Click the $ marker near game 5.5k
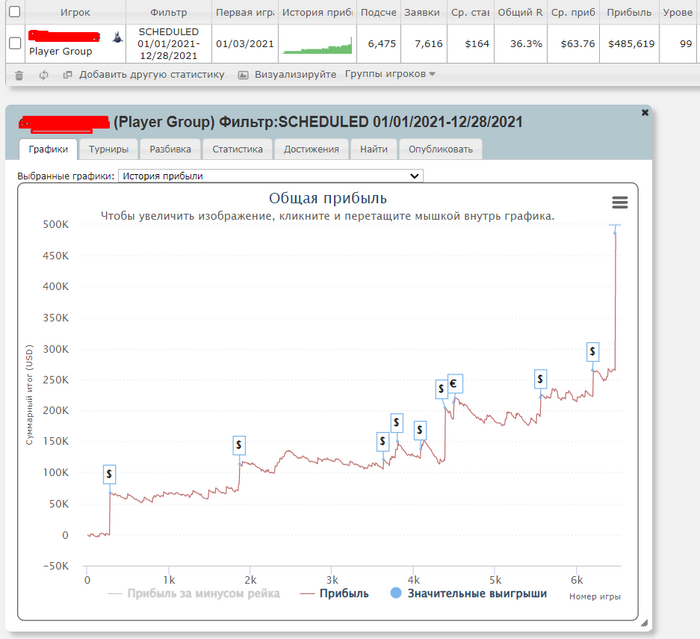This screenshot has height=639, width=700. coord(540,379)
